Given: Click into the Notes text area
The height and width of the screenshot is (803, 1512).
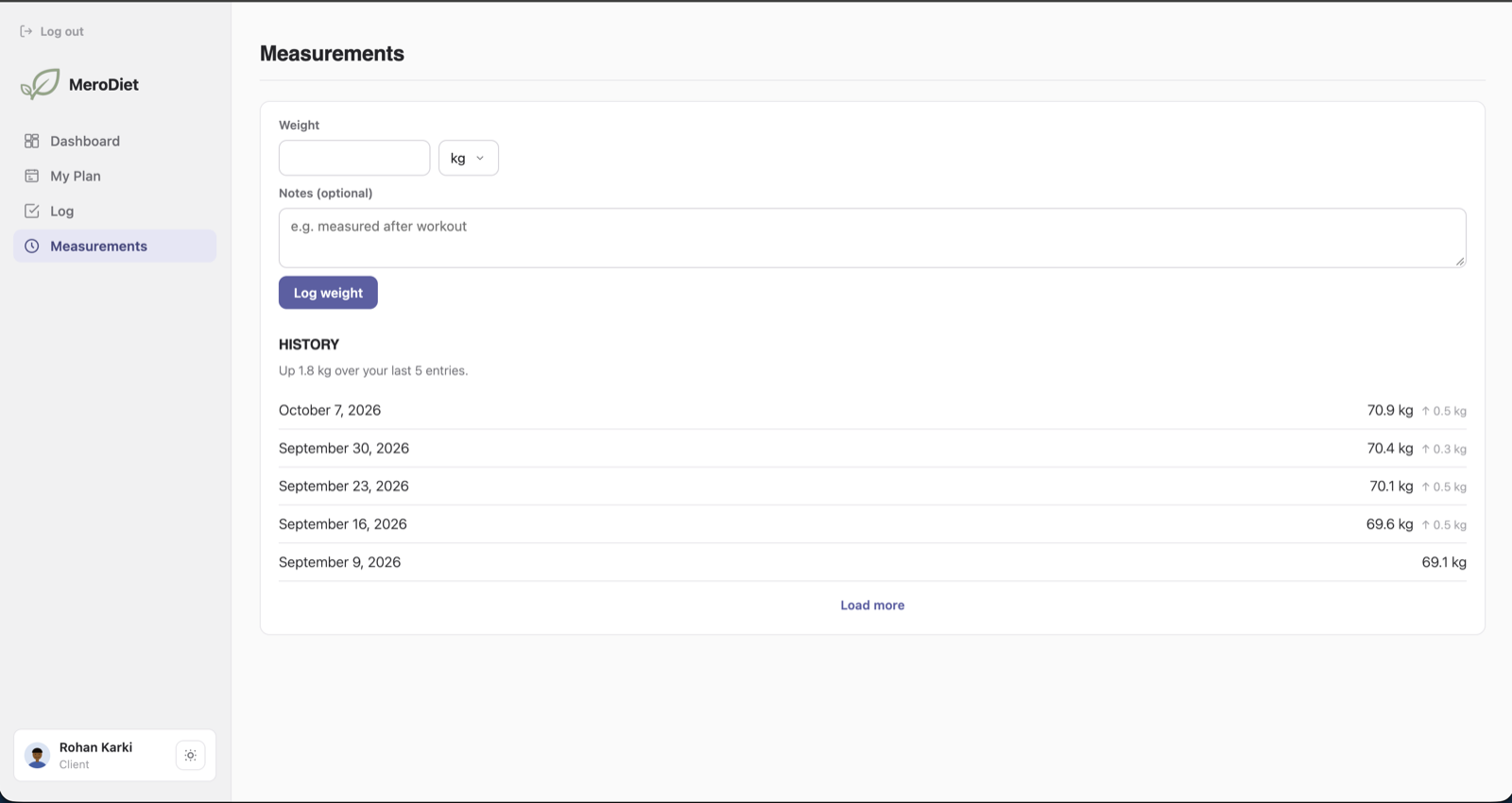Looking at the screenshot, I should point(872,238).
